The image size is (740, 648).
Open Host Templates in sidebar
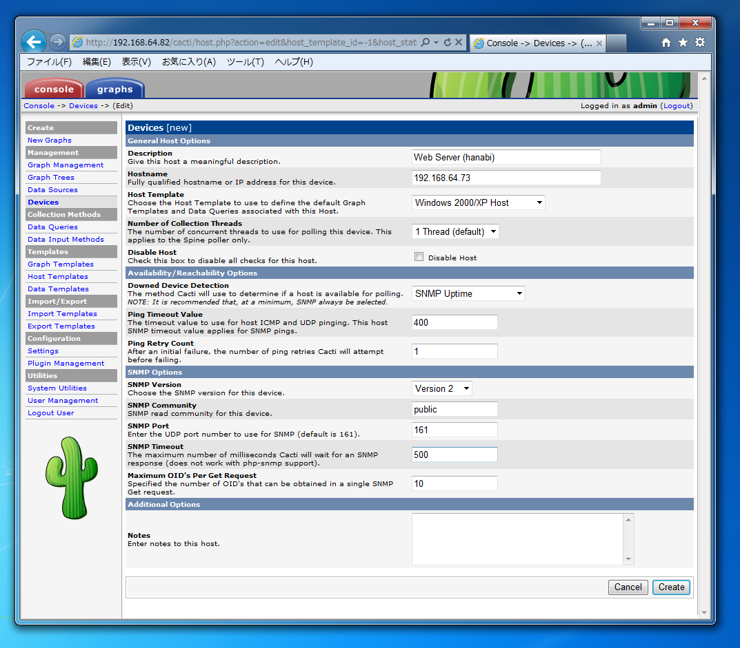tap(58, 277)
